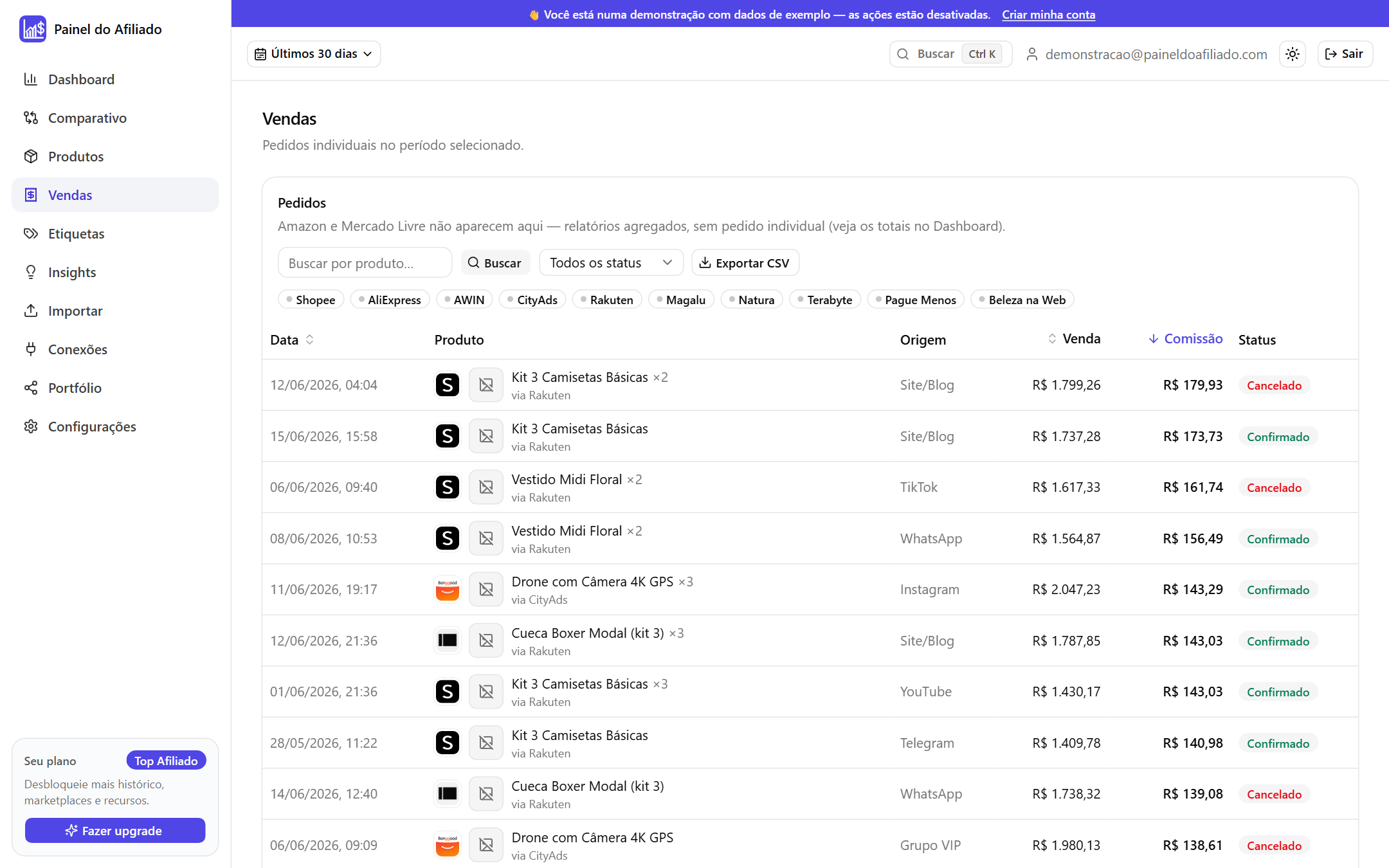Image resolution: width=1389 pixels, height=868 pixels.
Task: Click Confirmado status of the R$ 173,73 order
Action: pyautogui.click(x=1278, y=437)
